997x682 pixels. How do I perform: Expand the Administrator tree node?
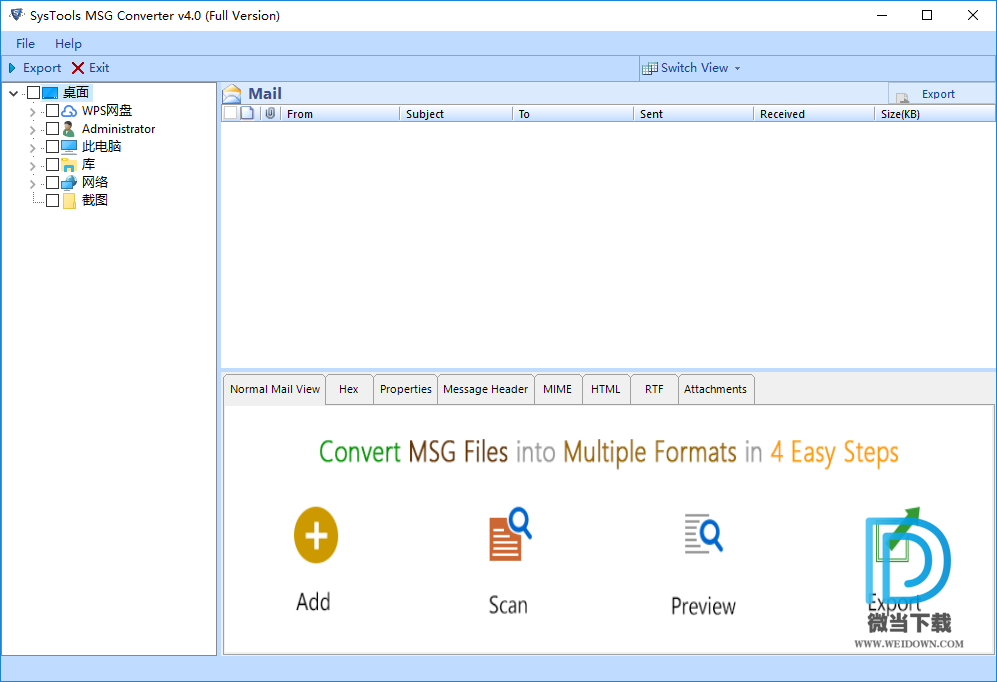coord(32,130)
